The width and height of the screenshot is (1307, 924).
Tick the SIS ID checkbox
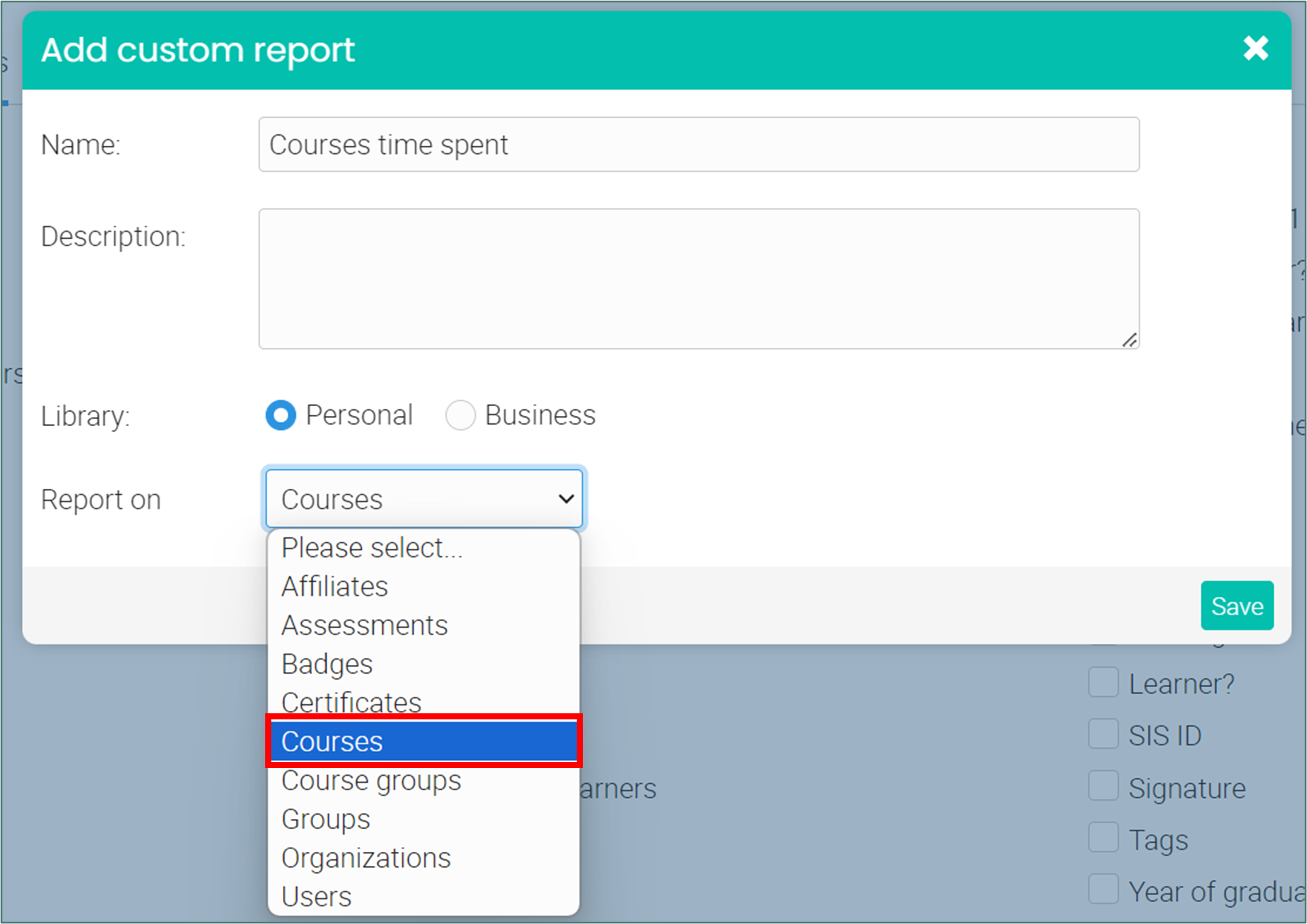(1103, 734)
